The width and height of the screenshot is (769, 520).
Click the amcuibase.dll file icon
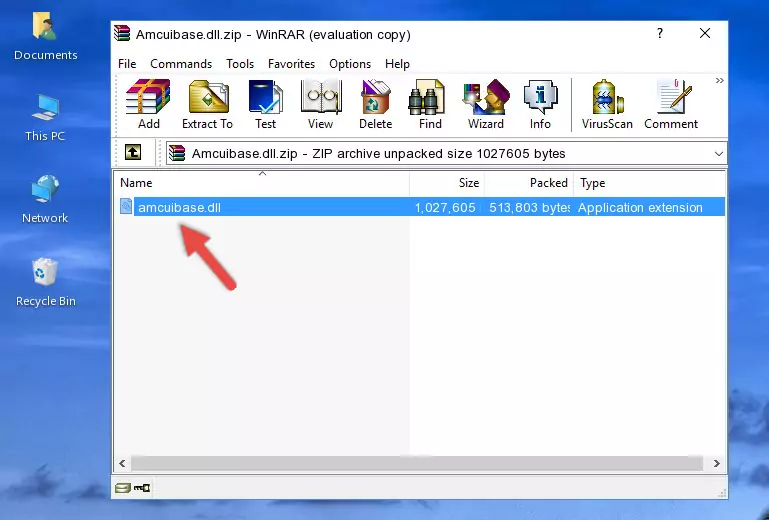pos(126,207)
